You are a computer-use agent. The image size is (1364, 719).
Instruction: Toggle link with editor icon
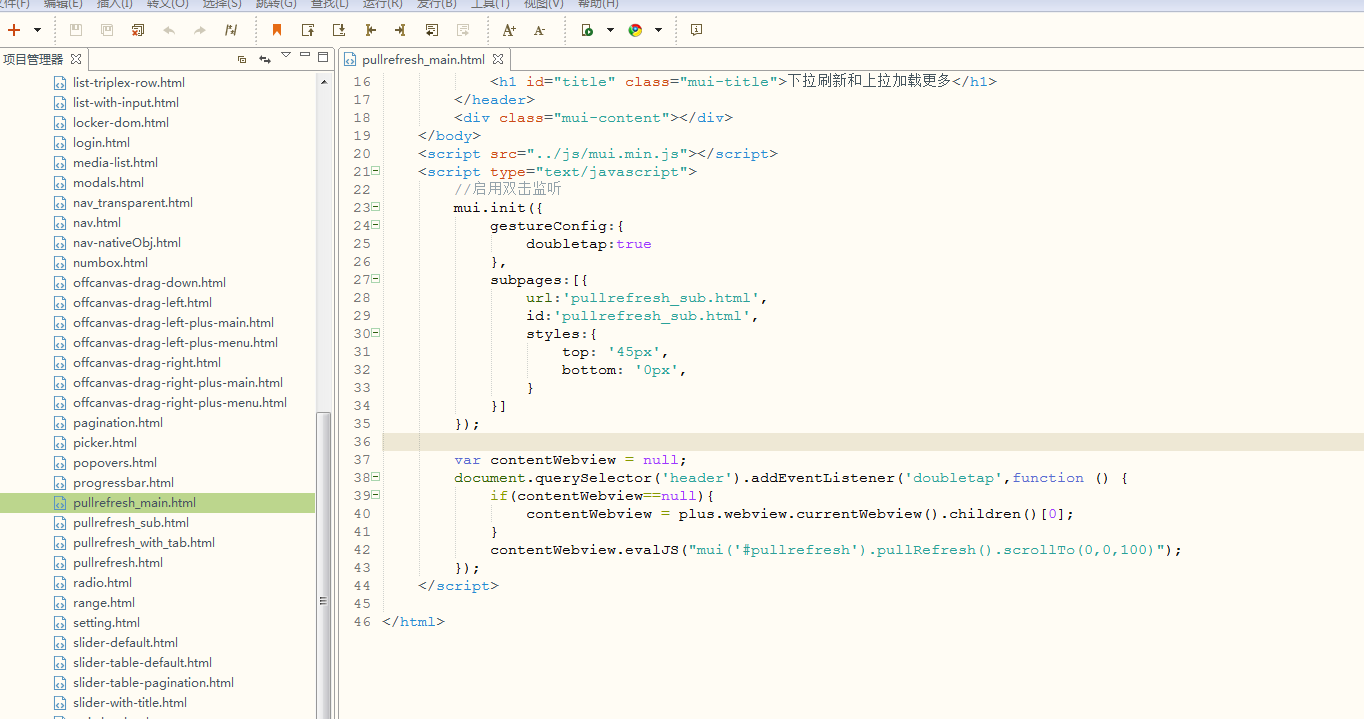[x=265, y=60]
